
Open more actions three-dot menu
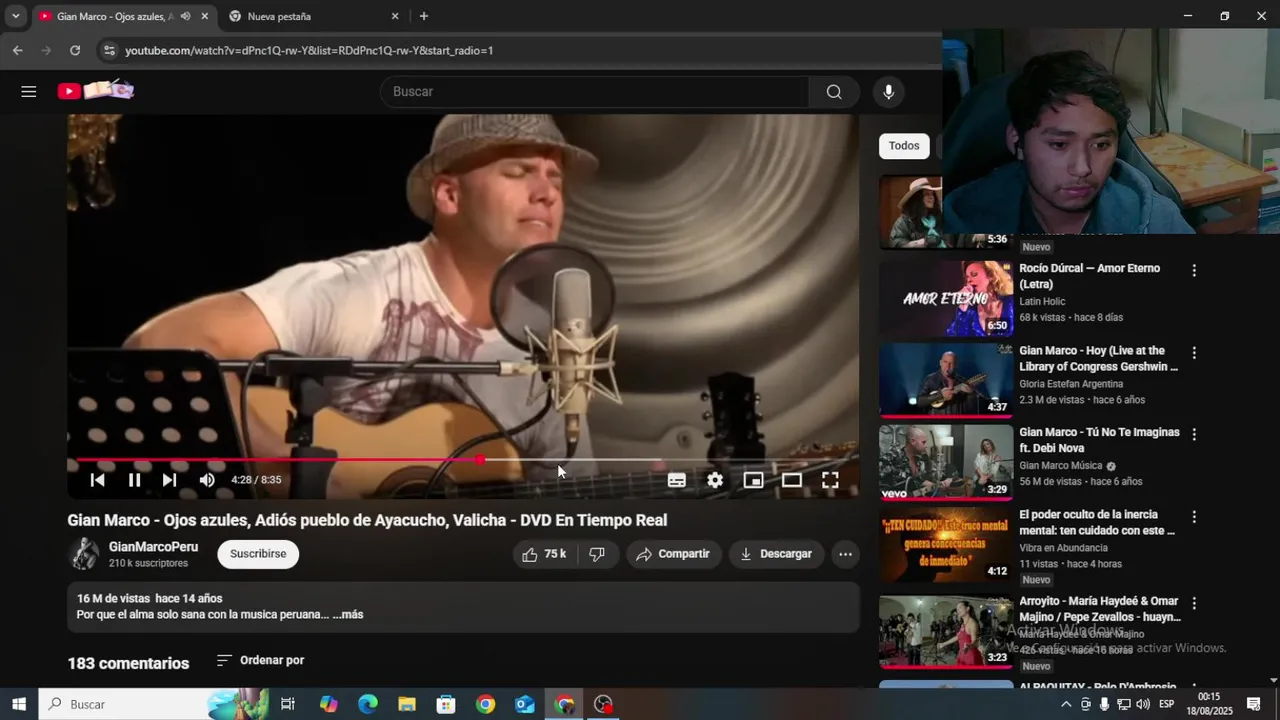845,554
